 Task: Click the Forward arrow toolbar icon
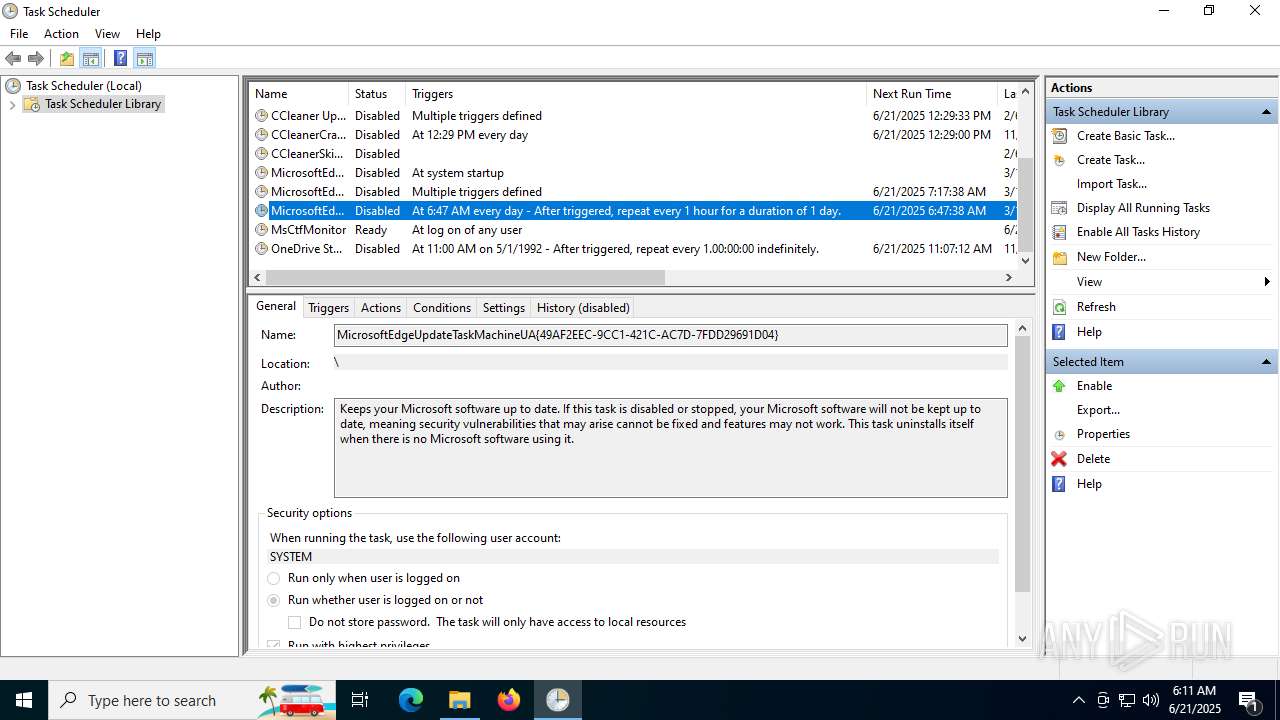36,58
